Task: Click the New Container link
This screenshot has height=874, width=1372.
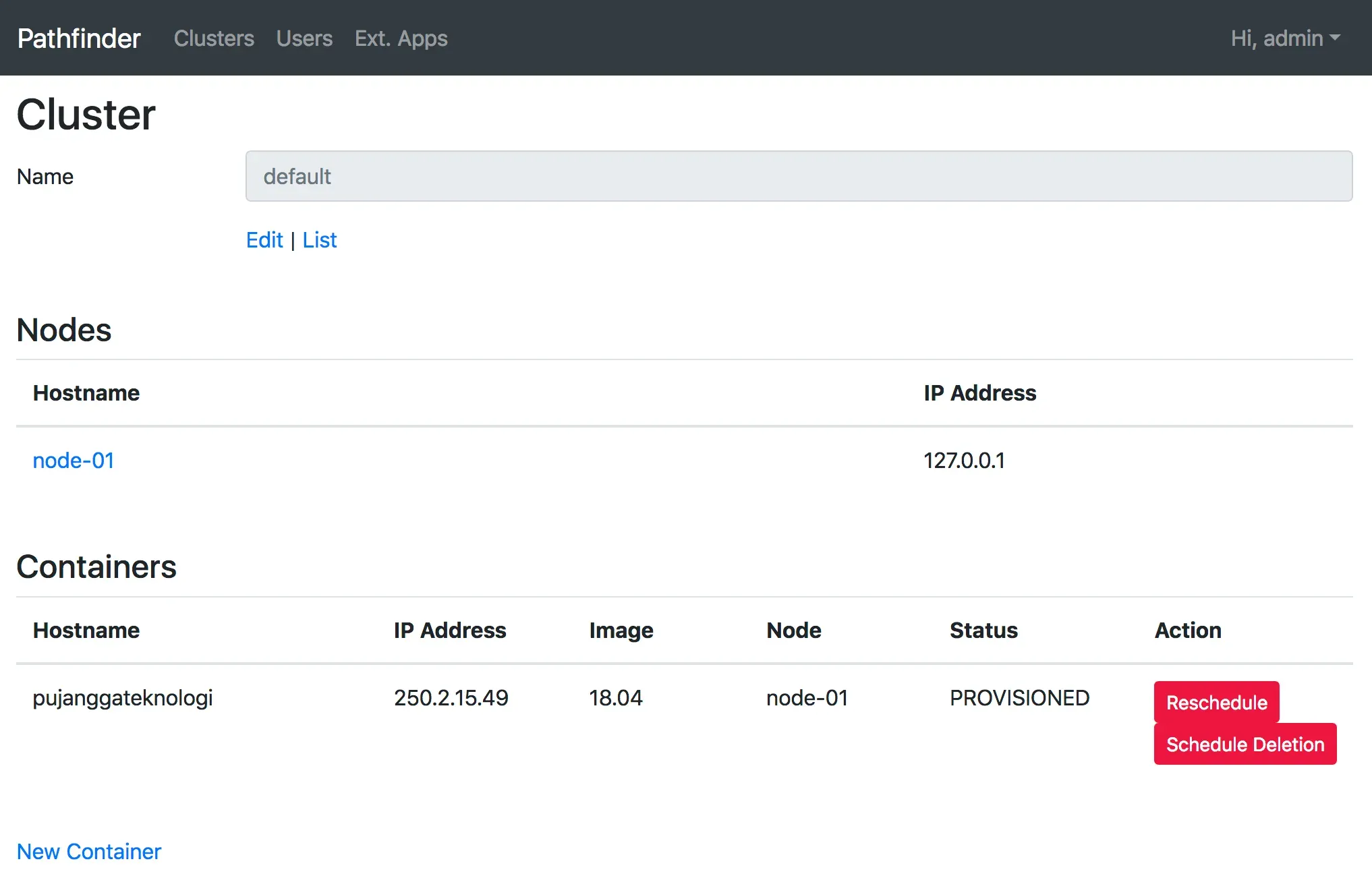Action: [89, 852]
